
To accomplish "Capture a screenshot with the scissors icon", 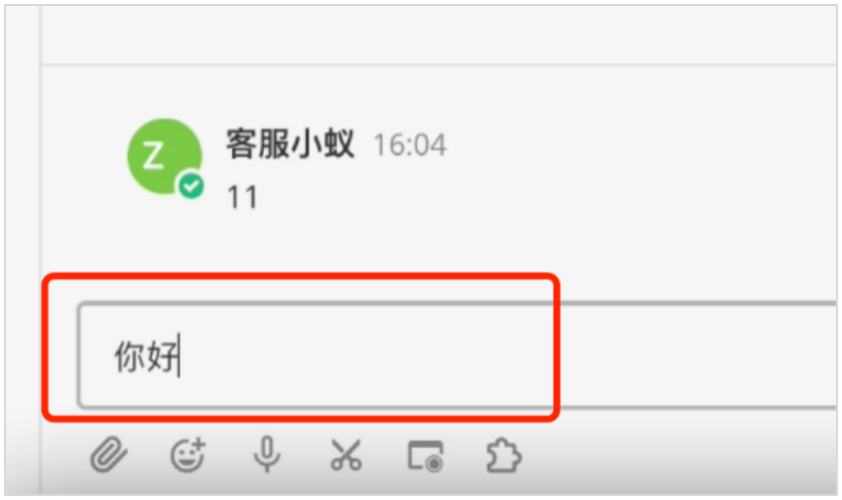I will point(346,455).
